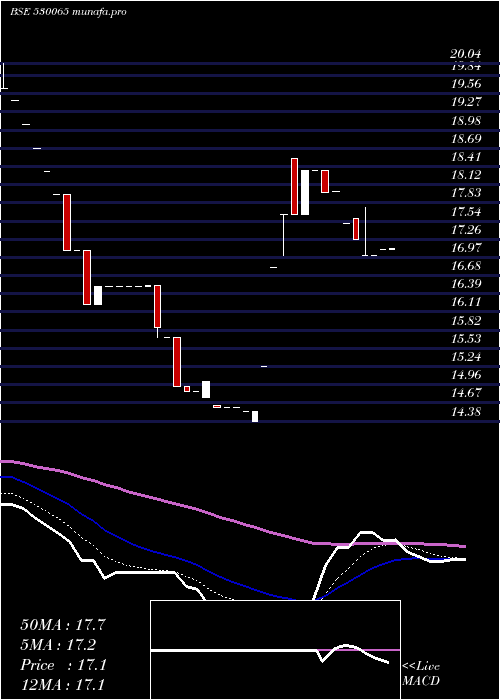Select the 18.69 price level label
This screenshot has height=700, width=500.
pyautogui.click(x=466, y=139)
